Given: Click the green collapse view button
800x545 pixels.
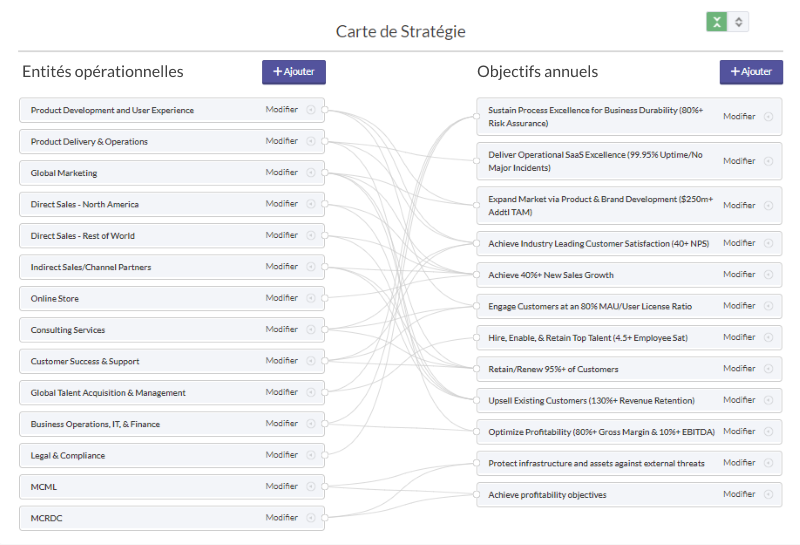Looking at the screenshot, I should pyautogui.click(x=716, y=21).
